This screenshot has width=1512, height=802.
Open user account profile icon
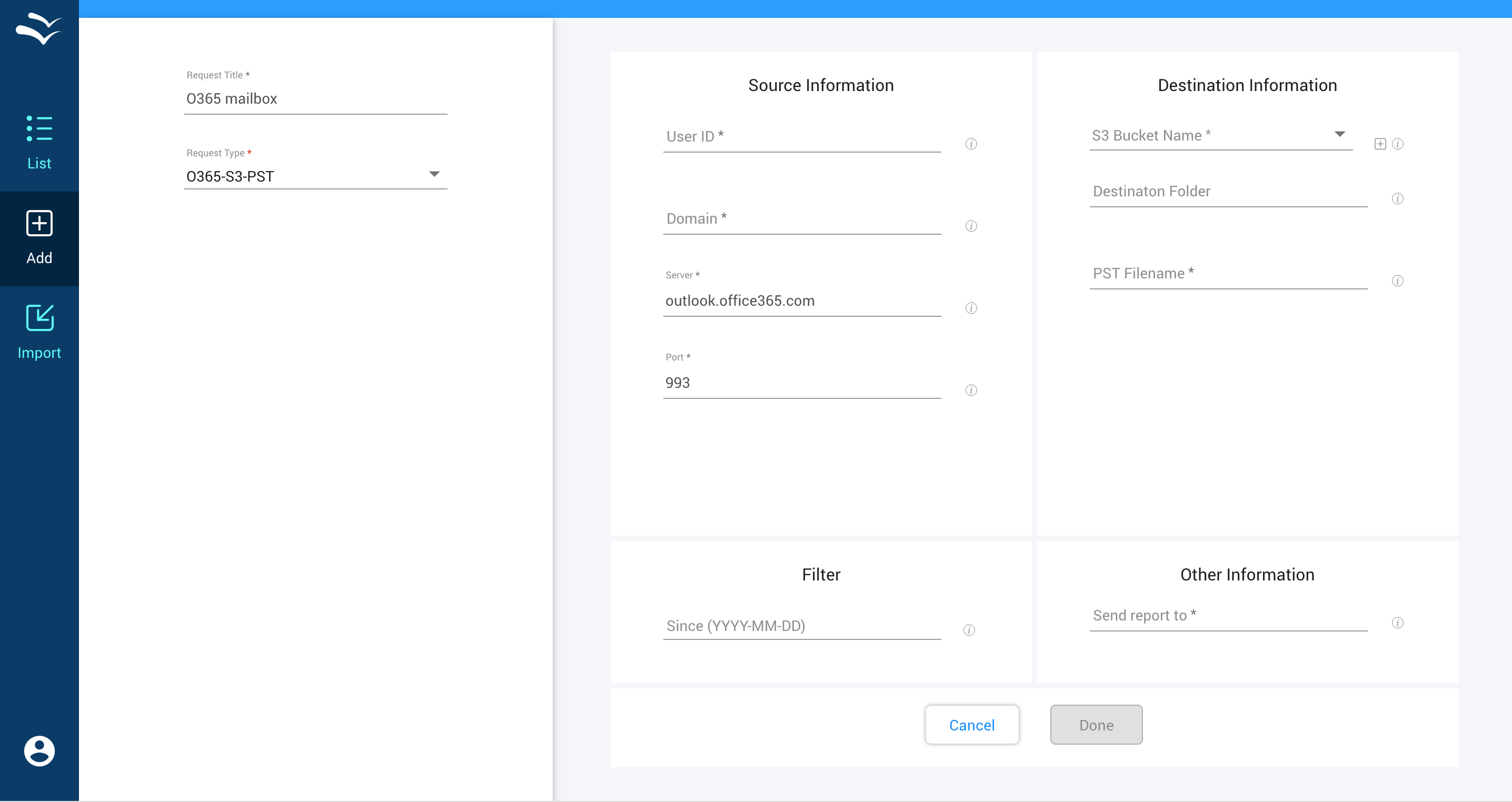(39, 750)
